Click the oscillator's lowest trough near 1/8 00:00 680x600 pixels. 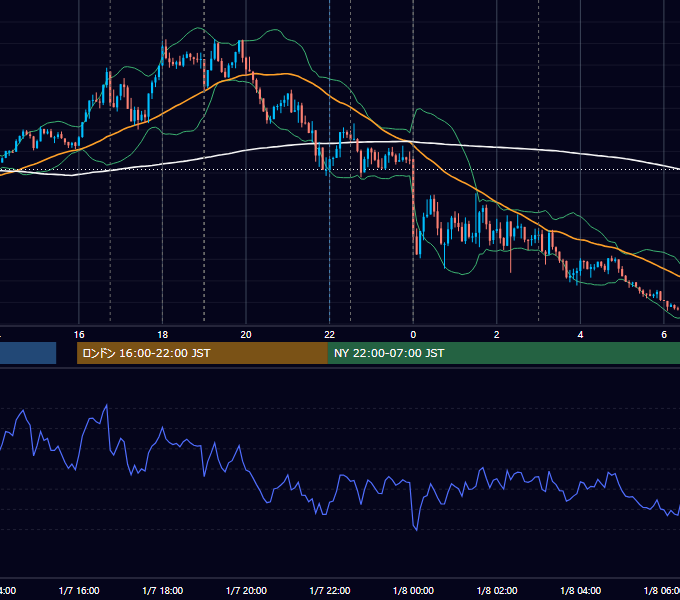[x=416, y=530]
